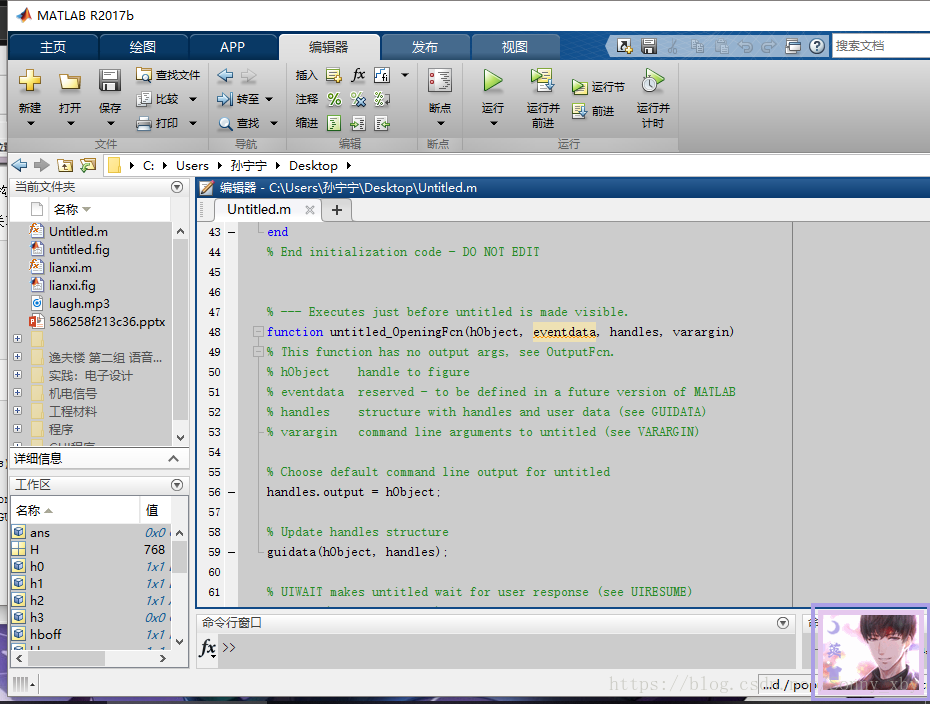Screen dimensions: 930x704
Task: Open the 工作区 panel actions menu
Action: point(177,485)
